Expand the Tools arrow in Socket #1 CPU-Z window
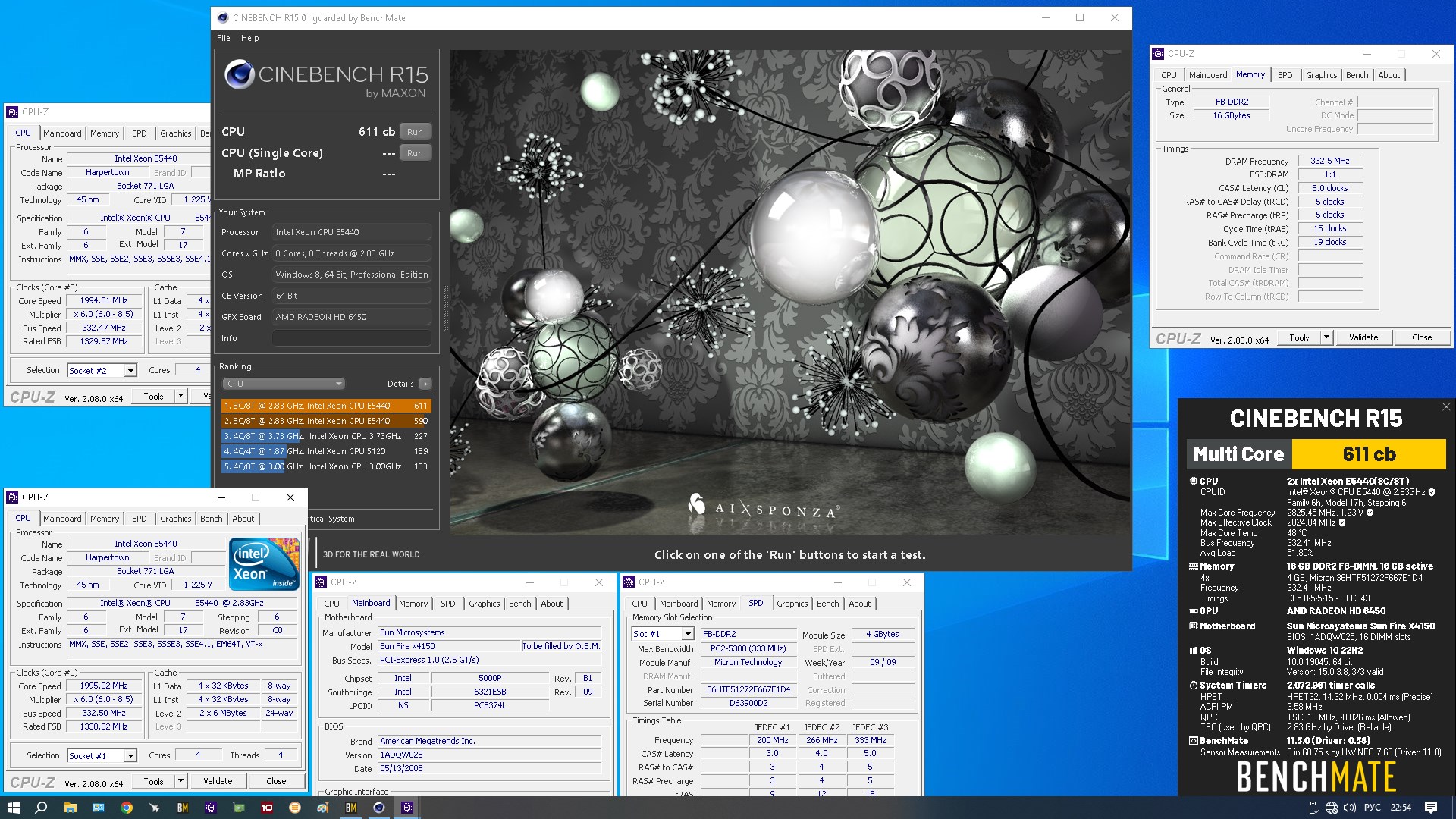 (x=180, y=781)
